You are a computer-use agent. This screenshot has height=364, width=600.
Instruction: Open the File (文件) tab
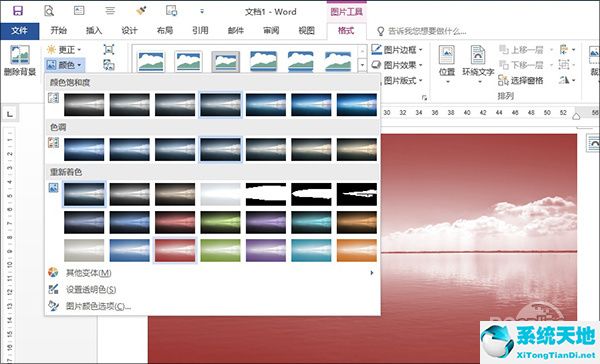click(x=20, y=31)
